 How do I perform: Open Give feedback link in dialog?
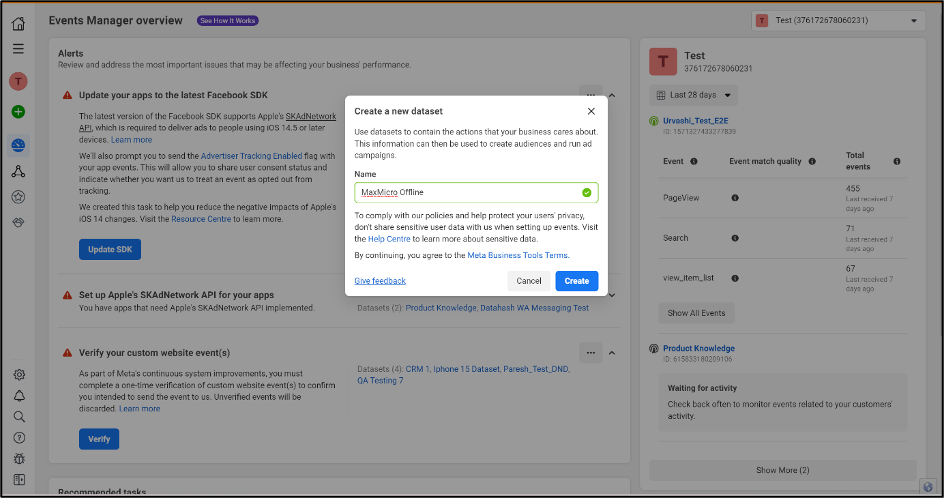point(380,281)
